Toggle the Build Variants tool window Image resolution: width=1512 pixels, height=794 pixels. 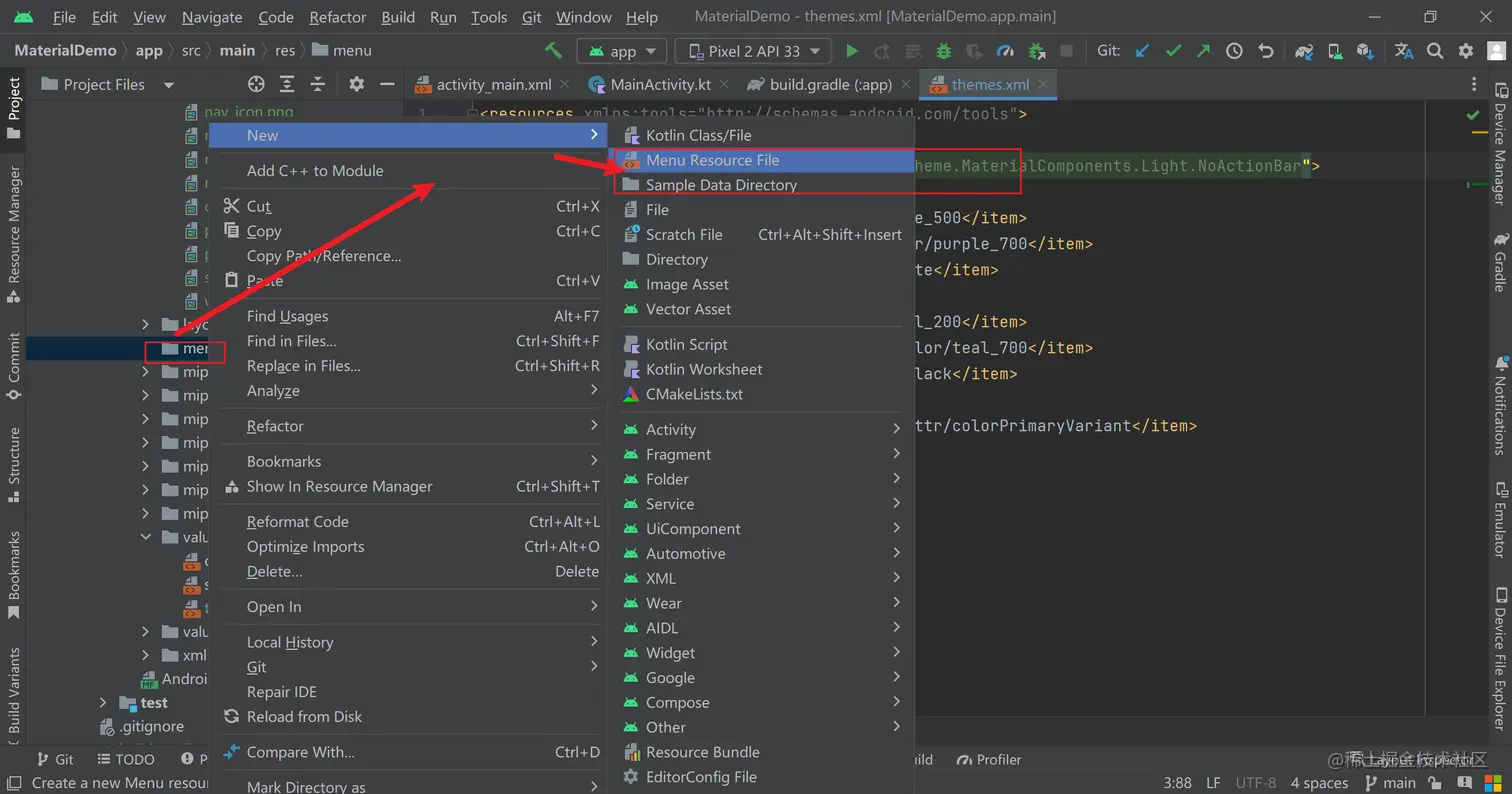[x=14, y=696]
